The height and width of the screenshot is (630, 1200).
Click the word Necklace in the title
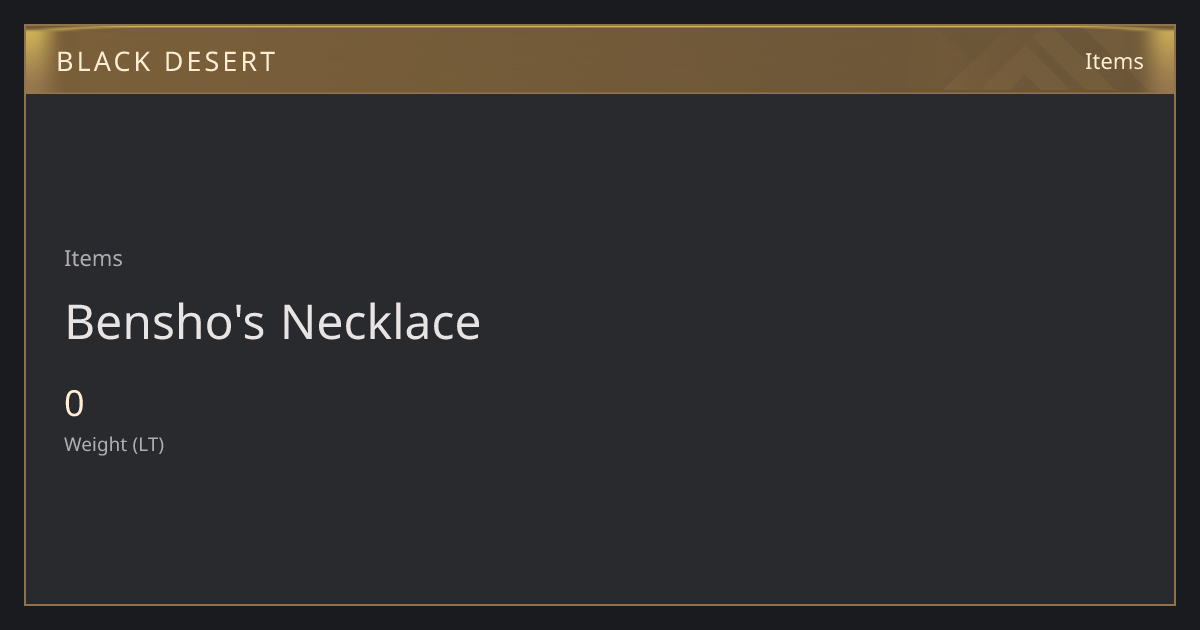380,322
